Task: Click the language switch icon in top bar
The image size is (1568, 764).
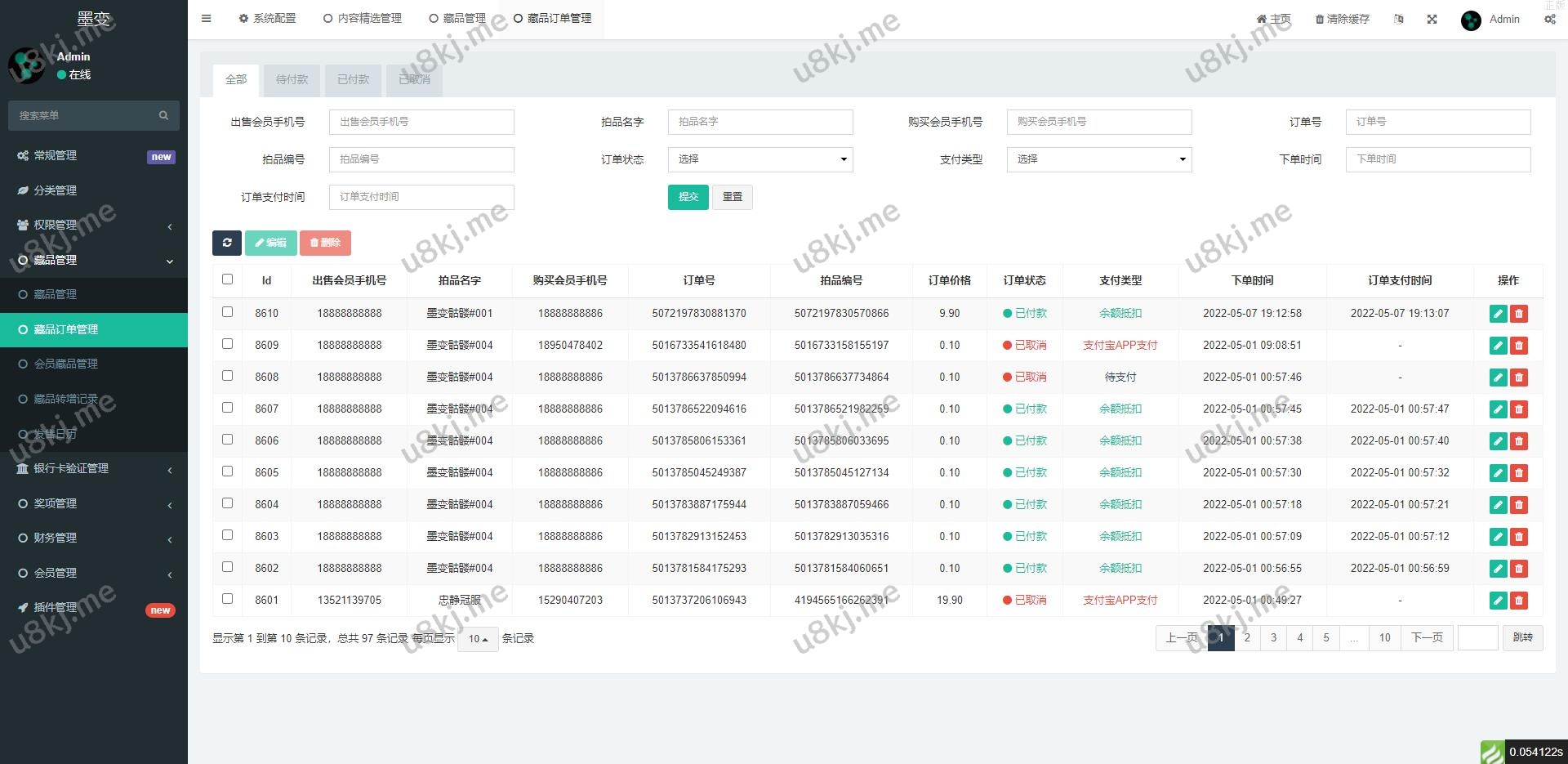Action: (x=1399, y=20)
